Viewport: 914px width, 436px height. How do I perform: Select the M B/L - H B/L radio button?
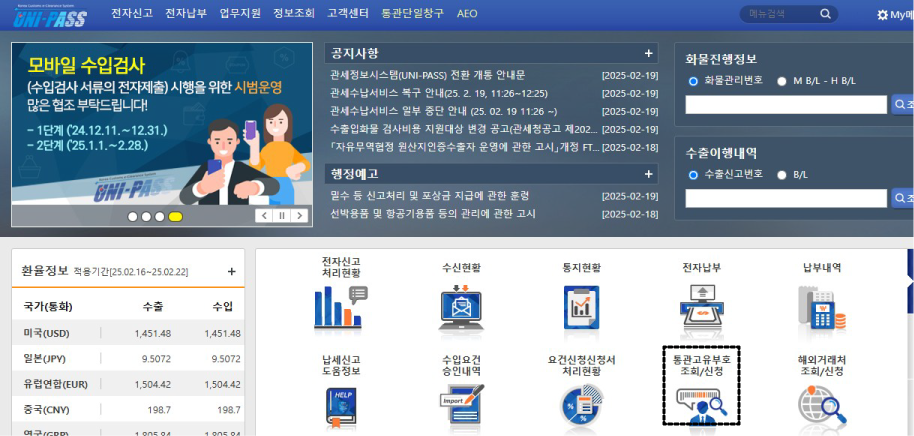tap(782, 82)
